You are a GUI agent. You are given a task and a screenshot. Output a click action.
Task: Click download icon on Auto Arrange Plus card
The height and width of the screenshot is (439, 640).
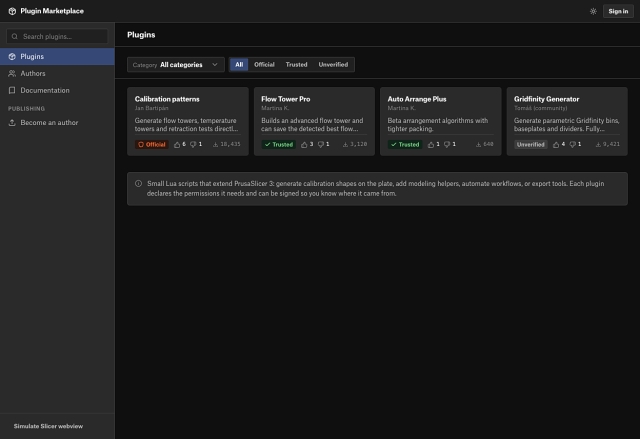tap(478, 144)
